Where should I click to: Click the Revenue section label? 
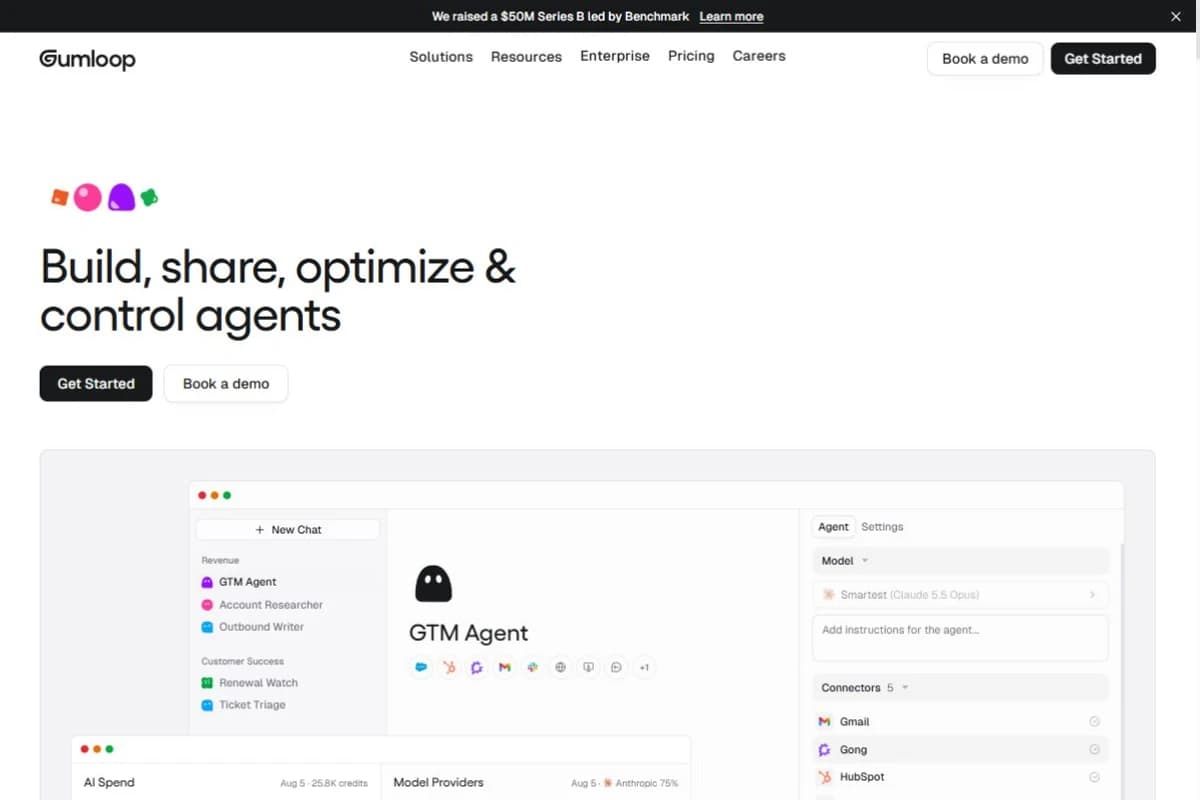coord(220,560)
